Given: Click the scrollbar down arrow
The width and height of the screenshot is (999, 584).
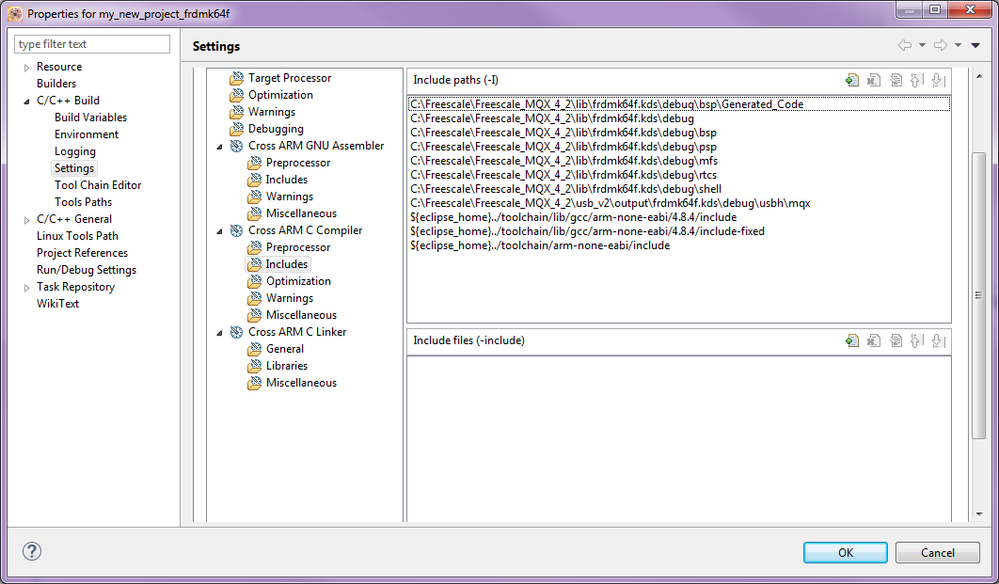Looking at the screenshot, I should point(979,514).
